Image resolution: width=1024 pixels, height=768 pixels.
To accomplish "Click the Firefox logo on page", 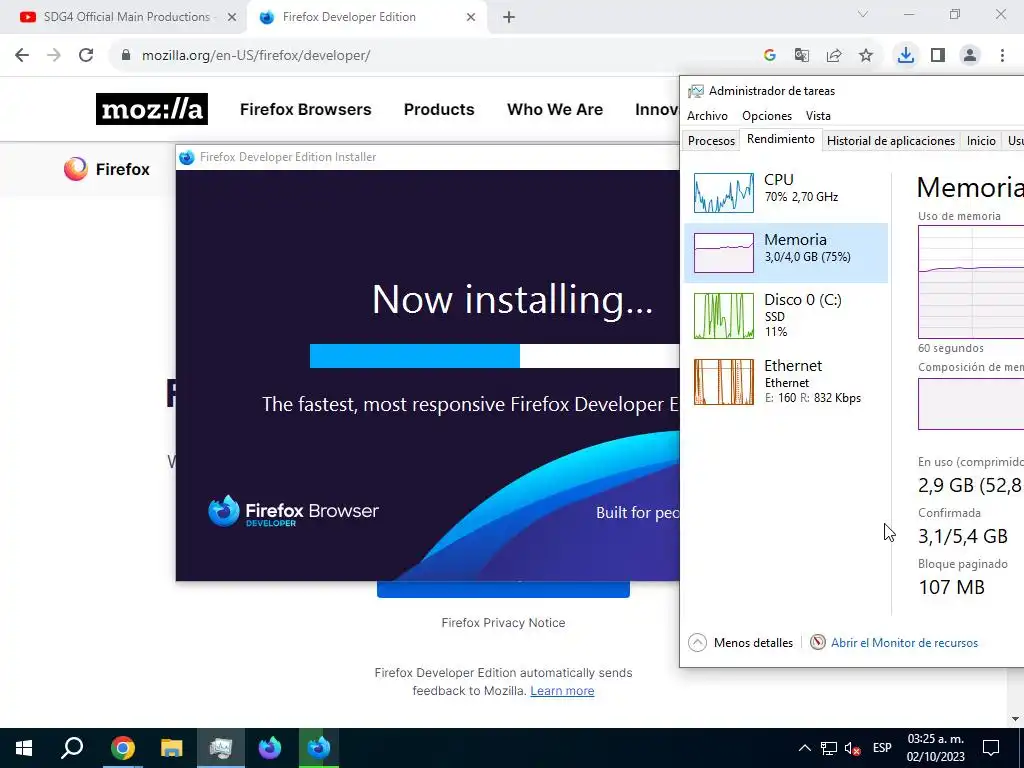I will (x=106, y=169).
